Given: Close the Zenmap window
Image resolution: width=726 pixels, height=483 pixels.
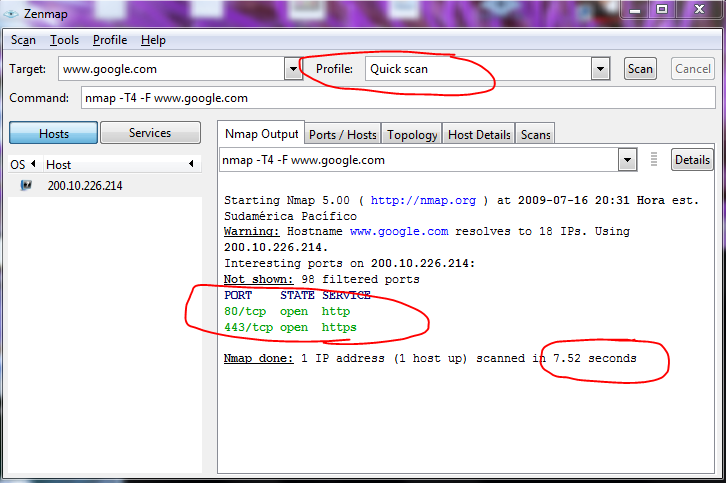Looking at the screenshot, I should [699, 9].
